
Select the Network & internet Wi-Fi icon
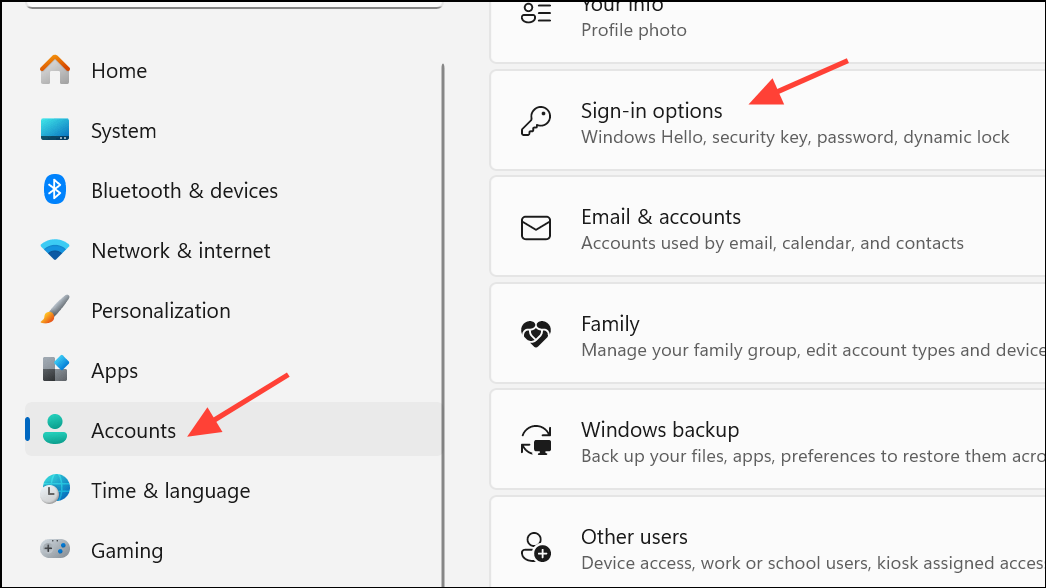(54, 250)
